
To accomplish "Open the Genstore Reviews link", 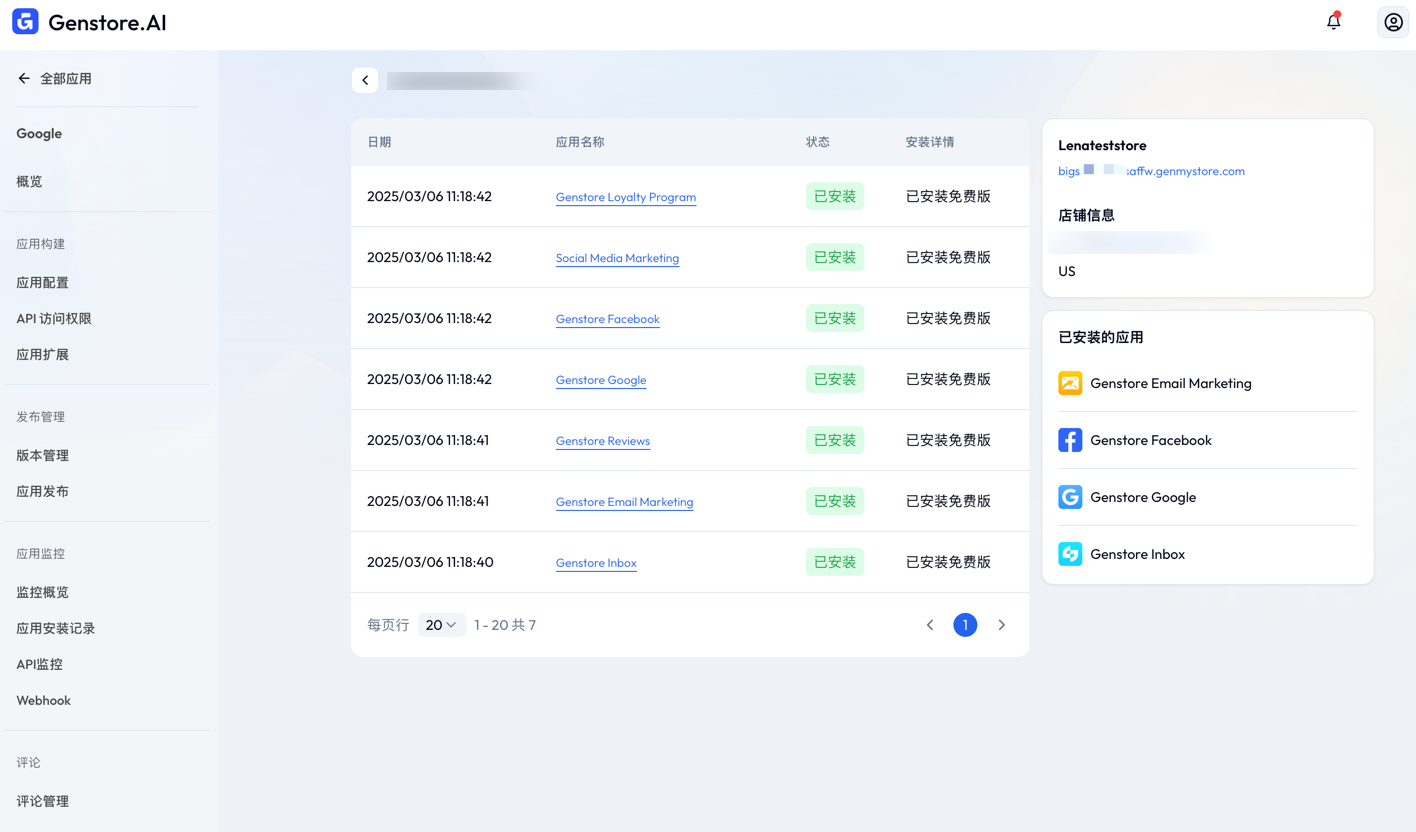I will tap(603, 441).
